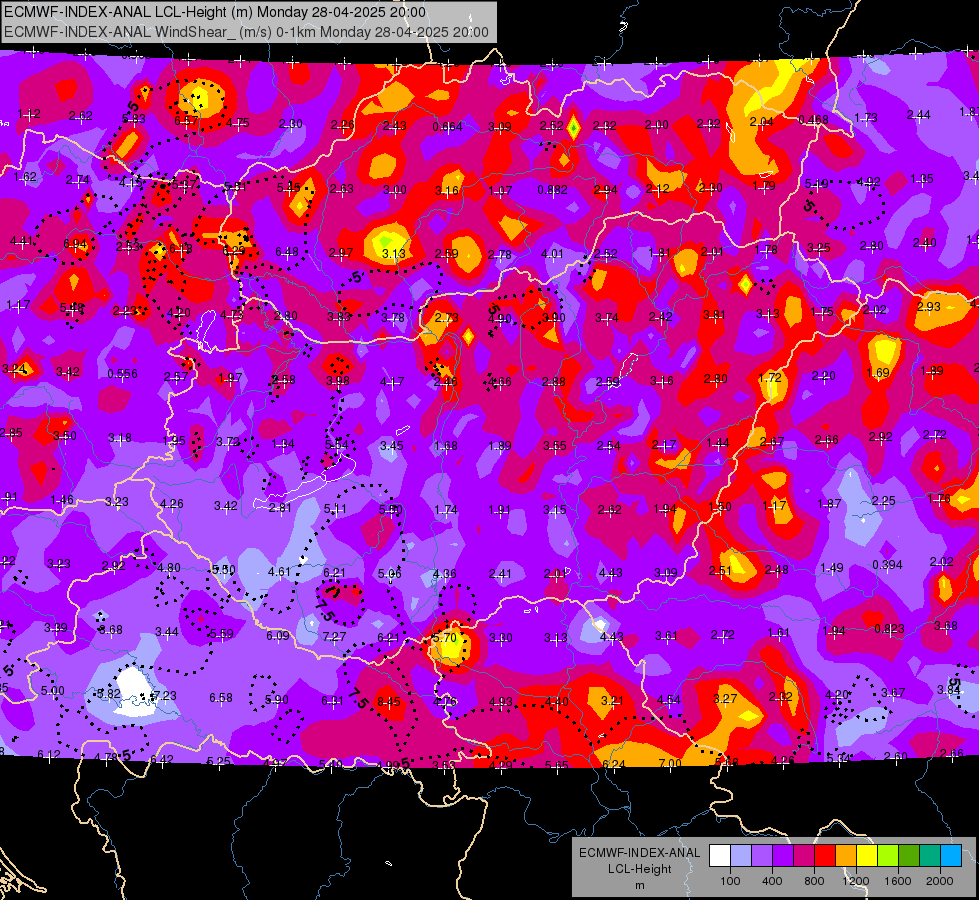
Task: Click the wind shear value '5.82'
Action: tap(109, 694)
